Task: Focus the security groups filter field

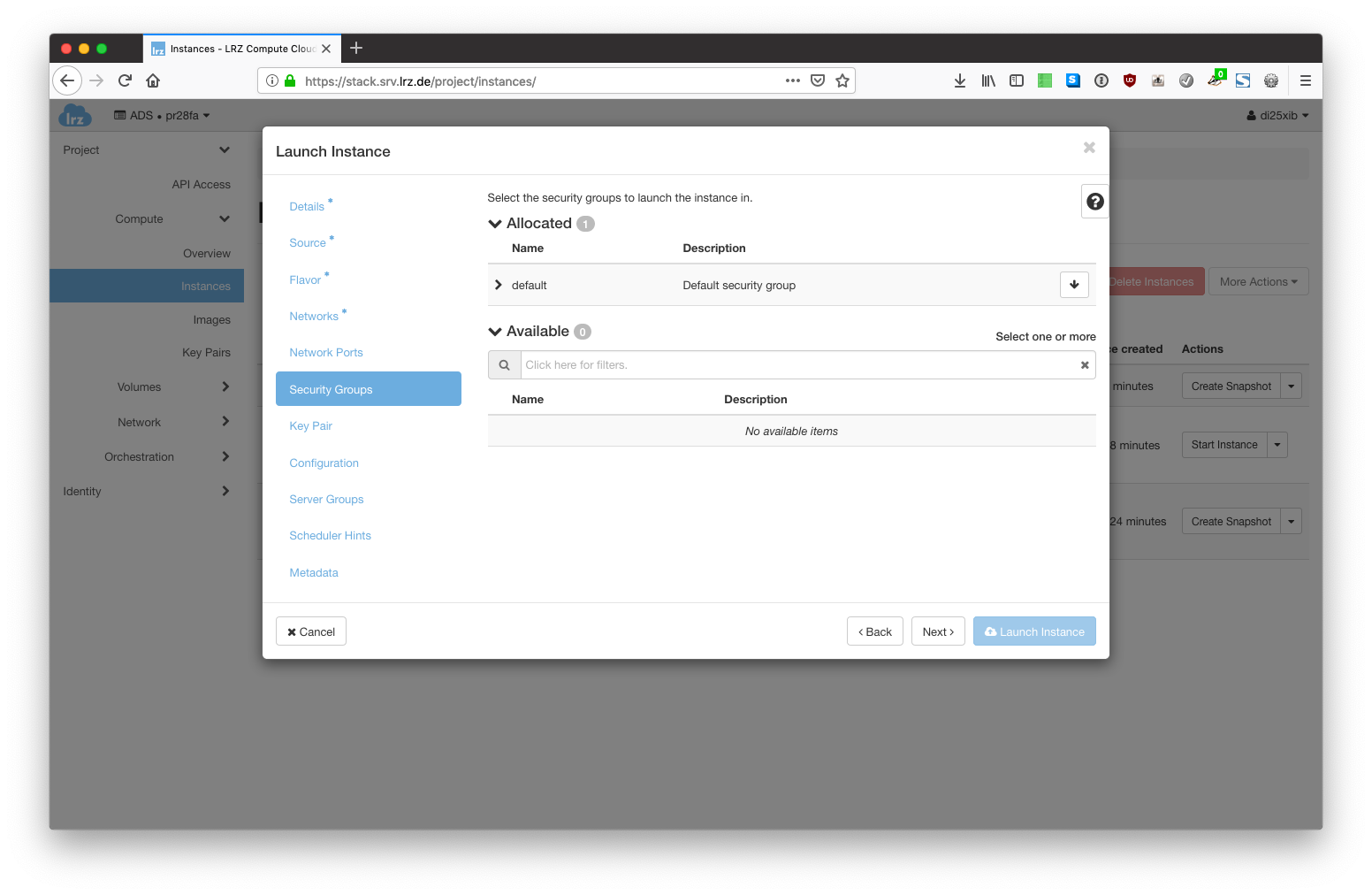Action: (796, 365)
